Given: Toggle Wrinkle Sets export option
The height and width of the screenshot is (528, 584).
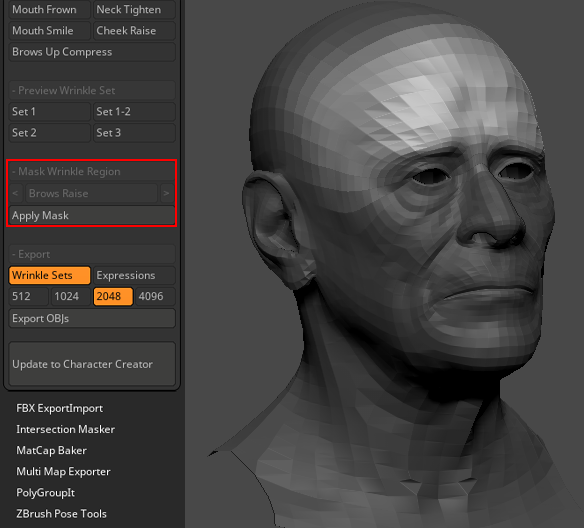Looking at the screenshot, I should pos(50,275).
